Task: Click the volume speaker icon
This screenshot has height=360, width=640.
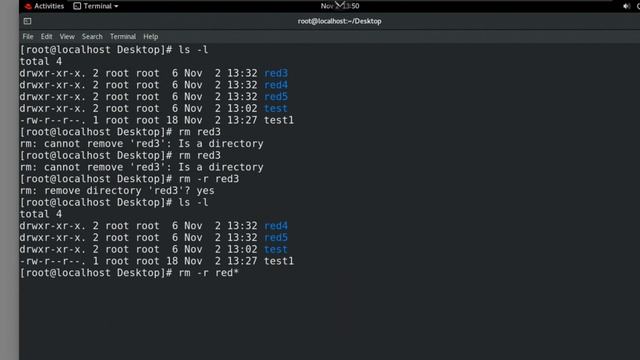Action: (626, 6)
